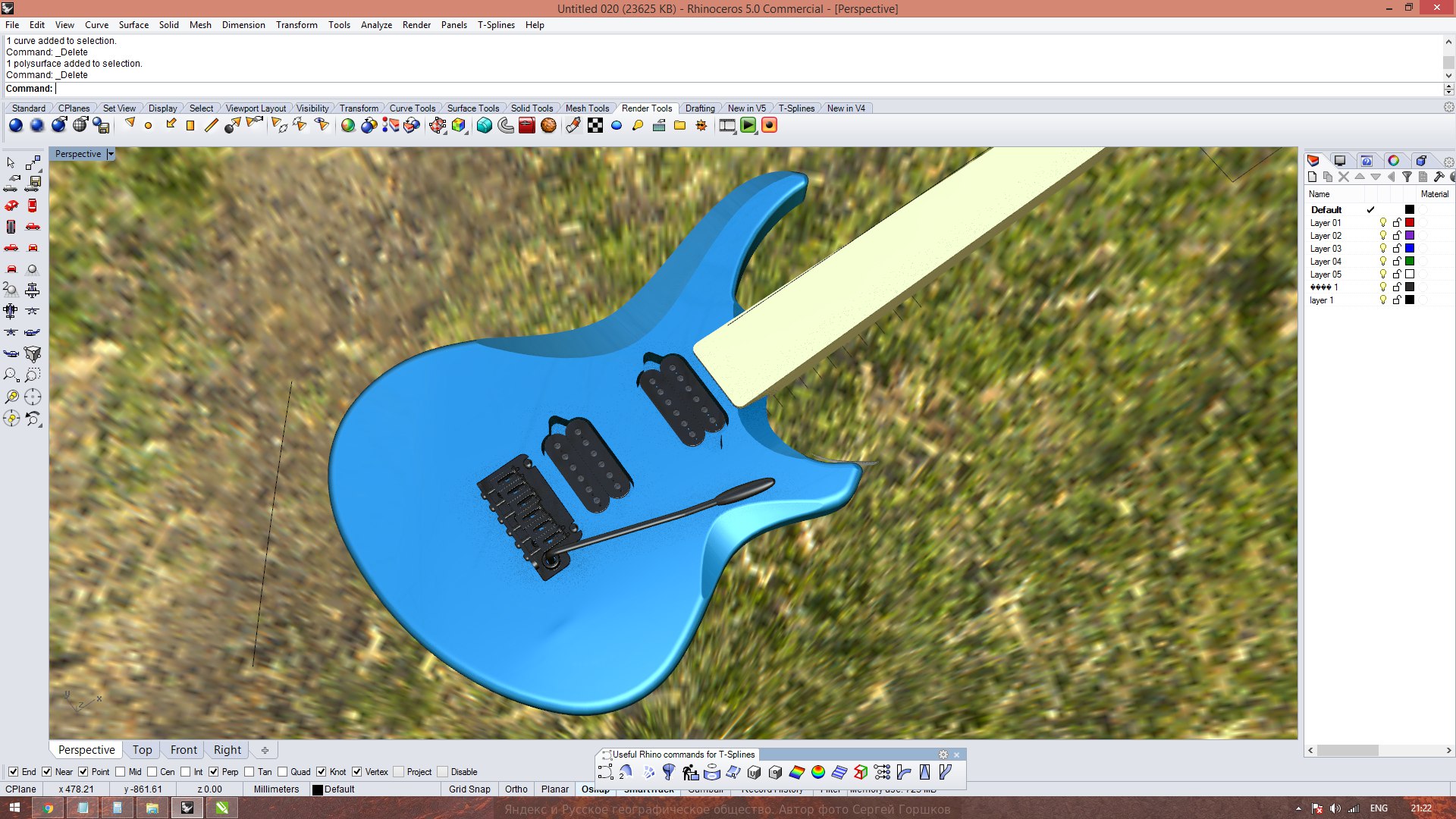Open the layer filter funnel icon
Screen dimensions: 1456x819
[1407, 177]
